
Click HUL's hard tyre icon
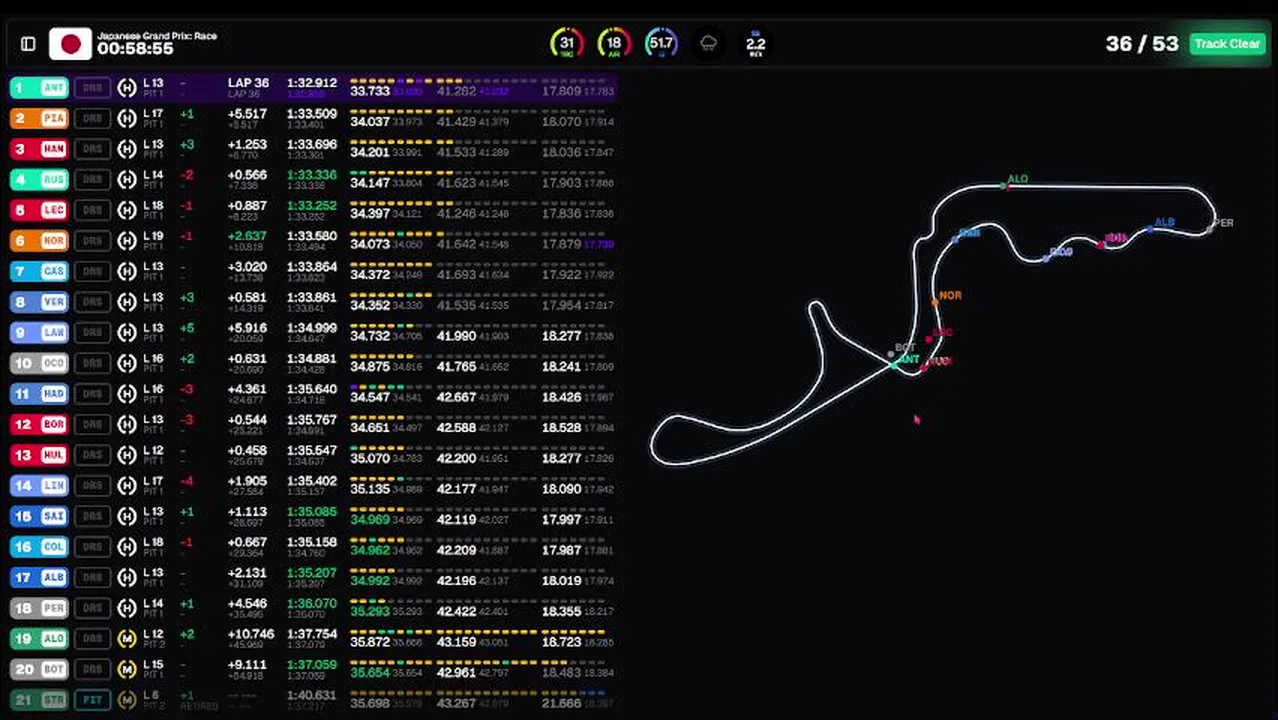point(127,455)
